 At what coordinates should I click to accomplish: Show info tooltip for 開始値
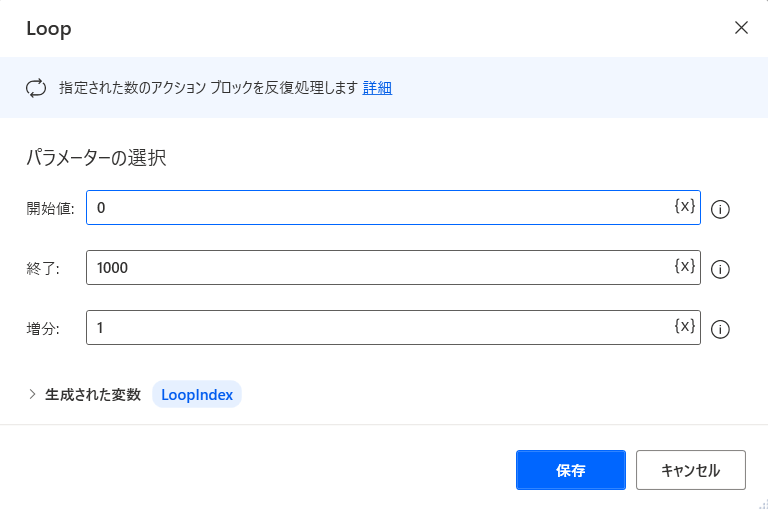720,209
